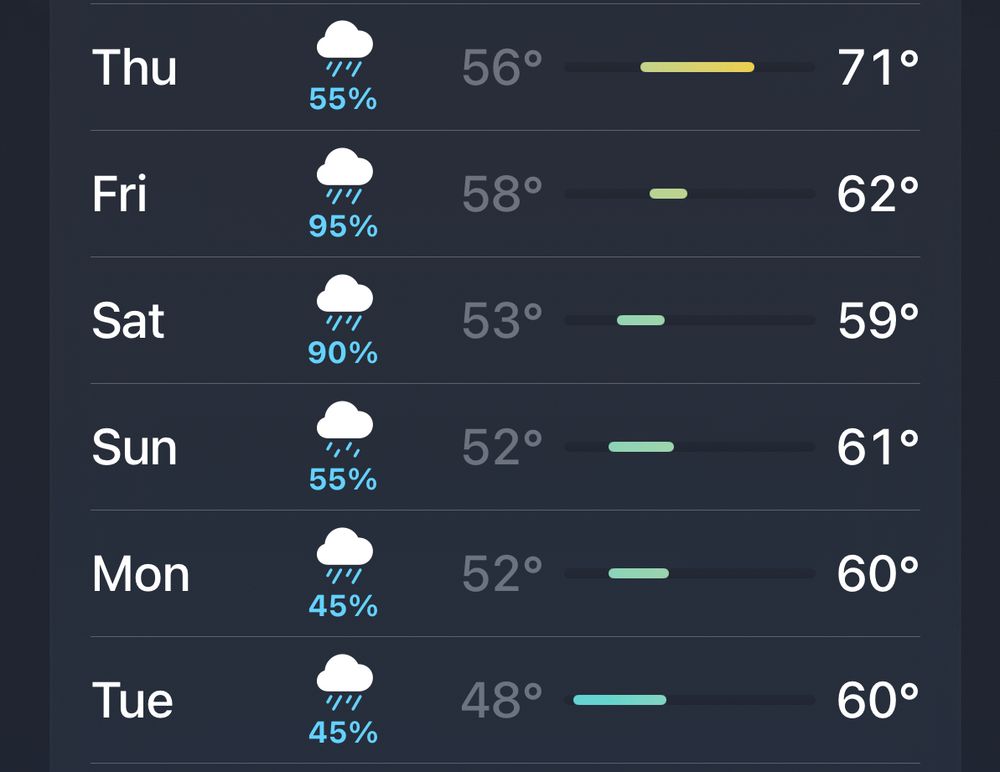Tap the Tuesday rain cloud icon
Viewport: 1000px width, 772px height.
344,681
